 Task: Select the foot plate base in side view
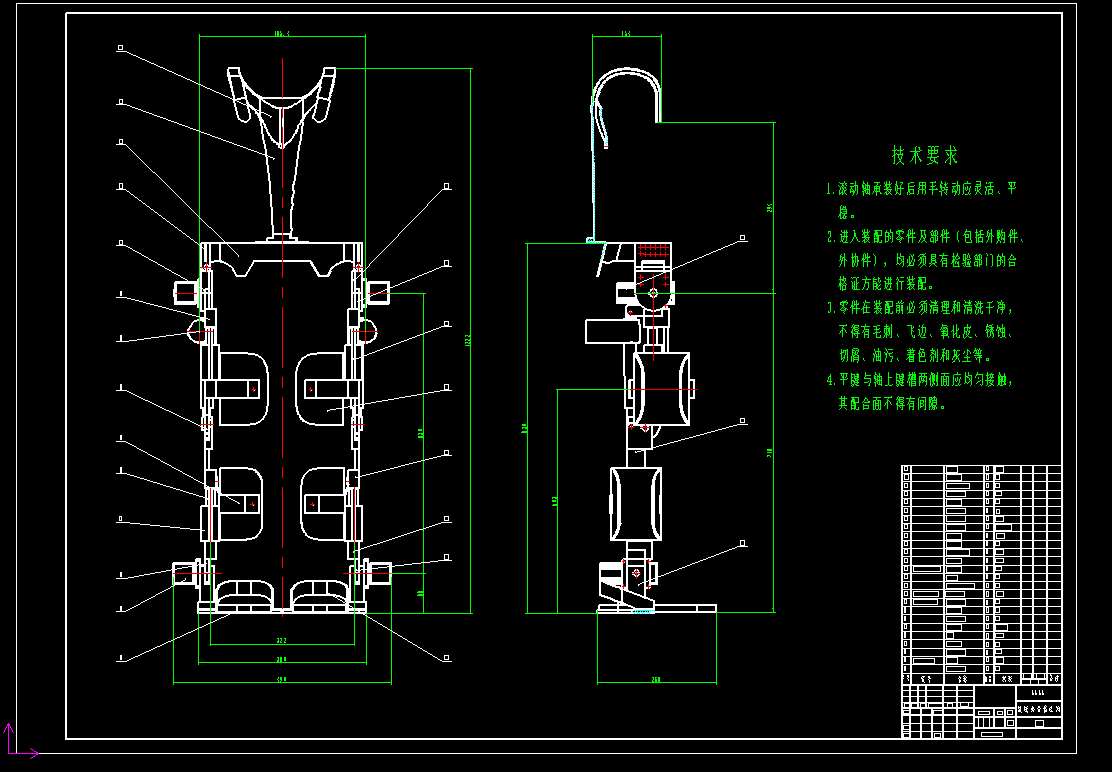tap(657, 608)
